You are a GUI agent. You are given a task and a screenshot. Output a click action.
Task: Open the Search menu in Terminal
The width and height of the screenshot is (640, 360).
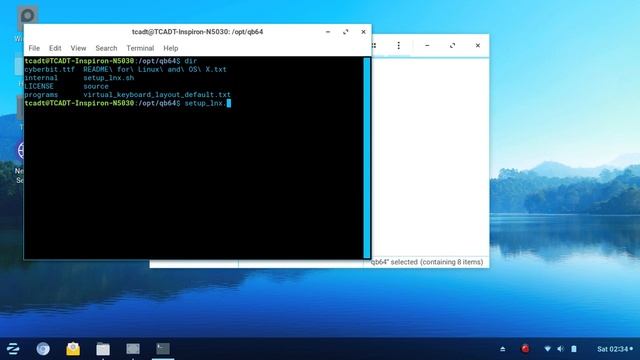(106, 48)
